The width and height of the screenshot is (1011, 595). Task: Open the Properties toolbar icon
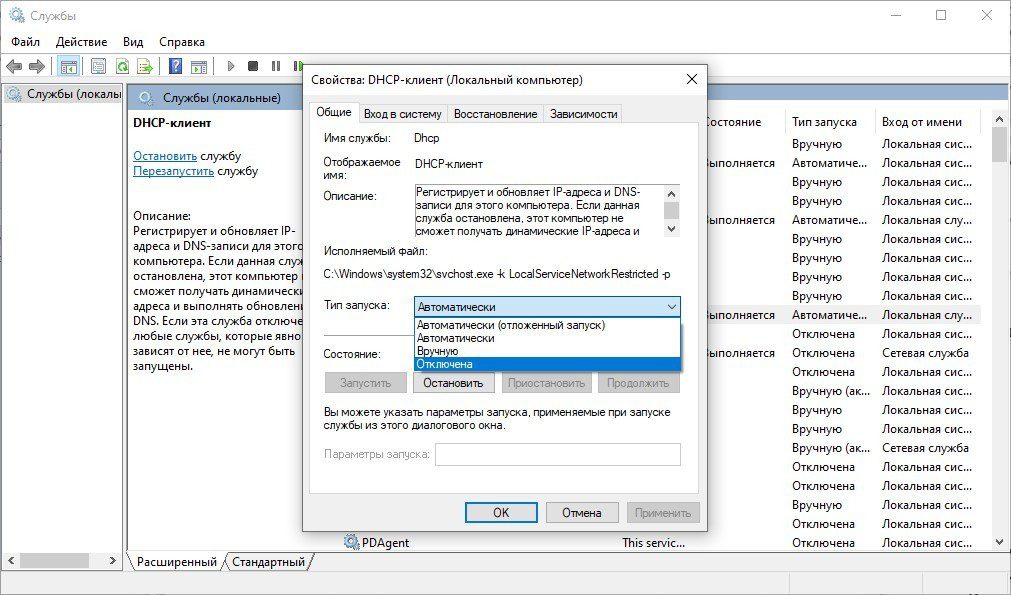point(98,66)
